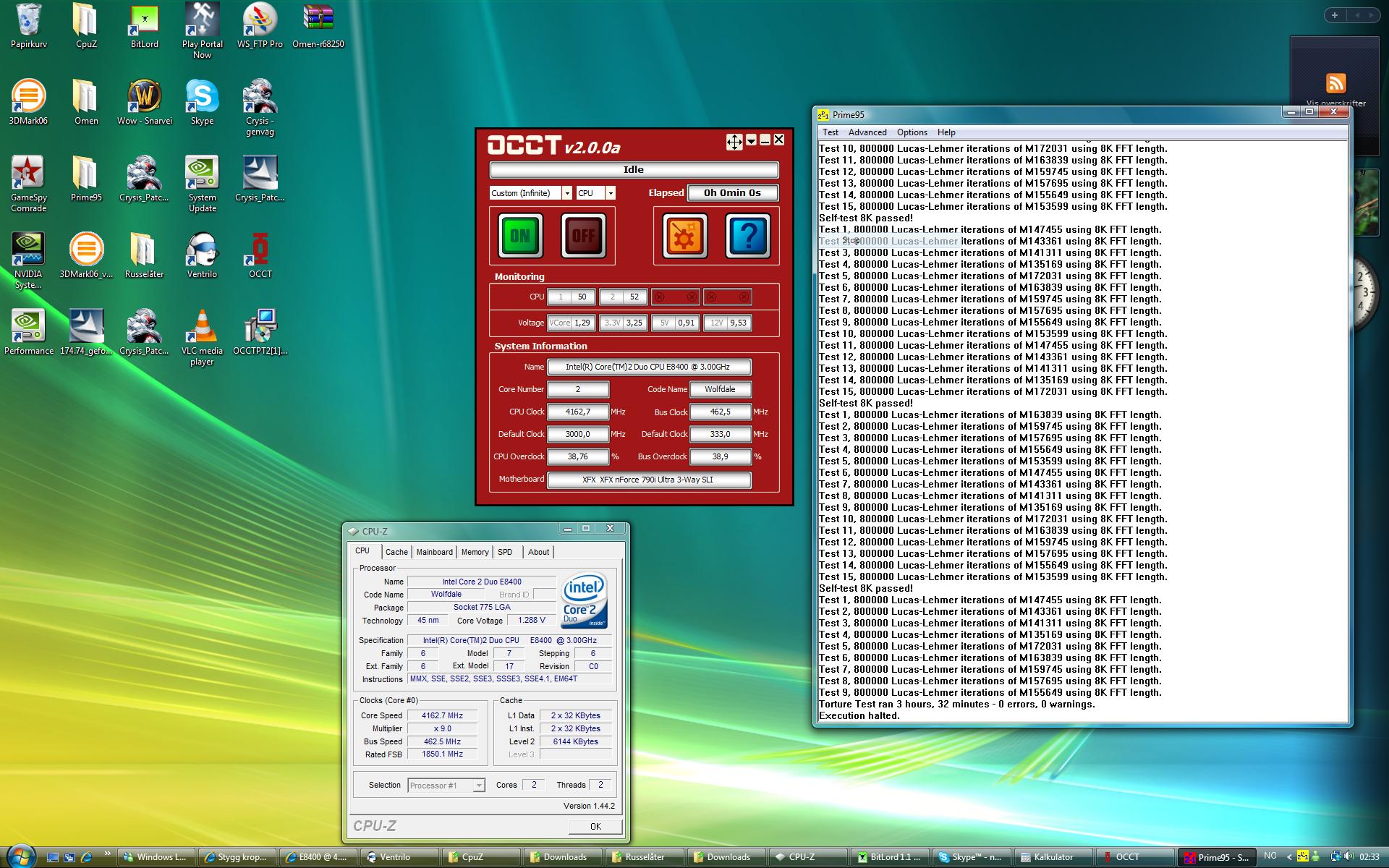The height and width of the screenshot is (868, 1389).
Task: Stop OCCT test with OFF button
Action: click(x=583, y=236)
